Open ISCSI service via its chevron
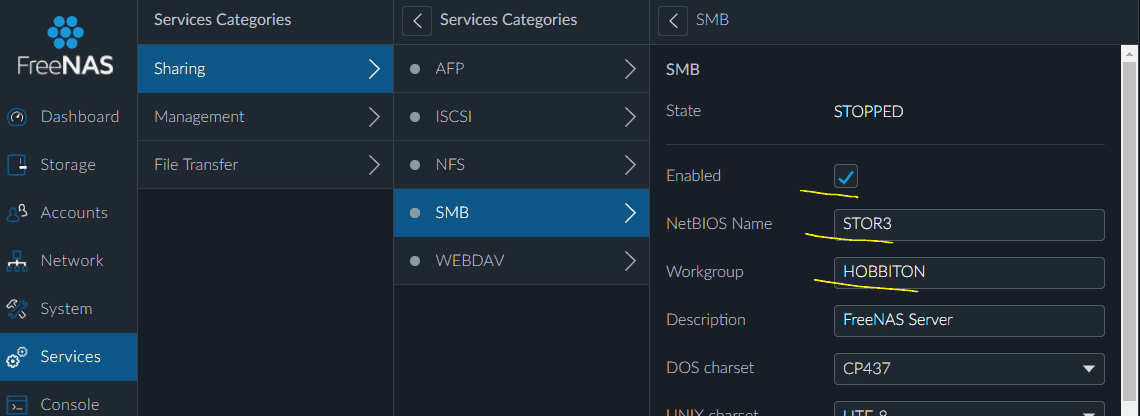The height and width of the screenshot is (416, 1140). click(x=630, y=117)
